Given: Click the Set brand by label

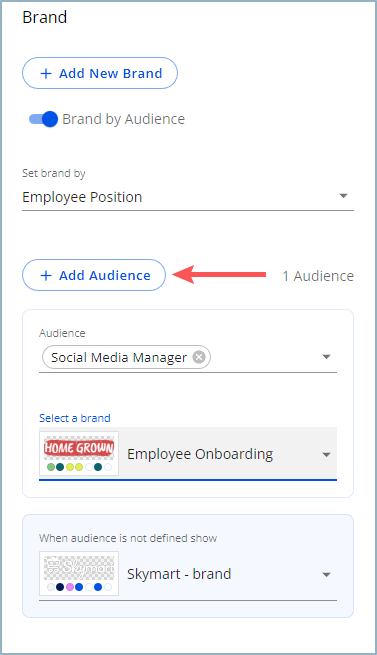Looking at the screenshot, I should (53, 173).
